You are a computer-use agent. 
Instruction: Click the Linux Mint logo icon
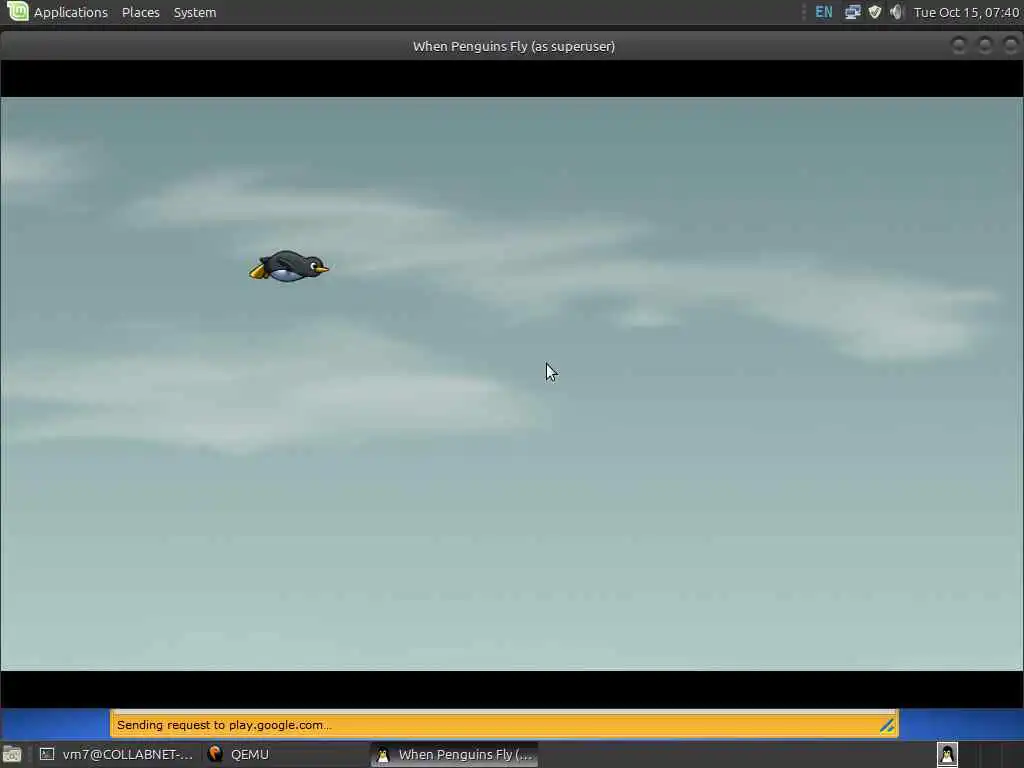(18, 12)
